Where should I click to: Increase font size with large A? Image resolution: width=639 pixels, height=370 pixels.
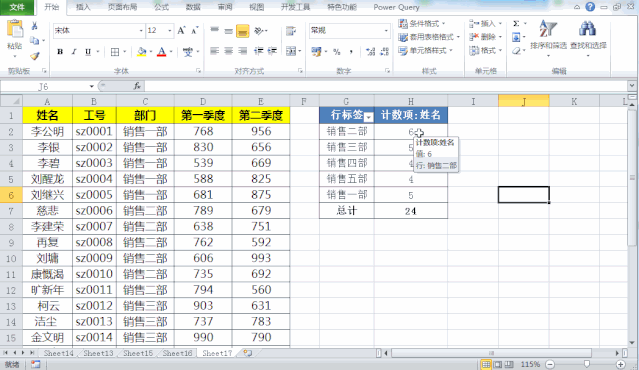pos(181,31)
